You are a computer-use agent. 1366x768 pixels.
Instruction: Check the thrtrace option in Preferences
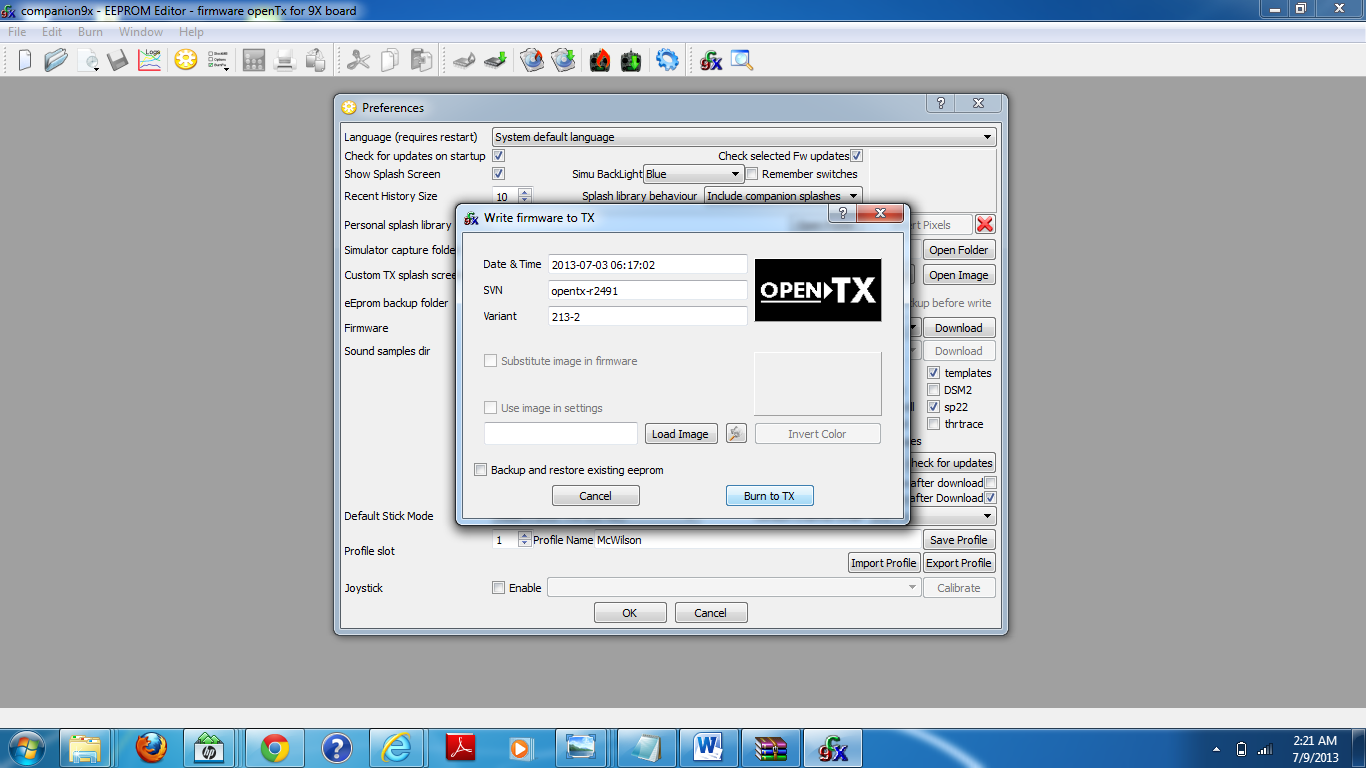[934, 424]
